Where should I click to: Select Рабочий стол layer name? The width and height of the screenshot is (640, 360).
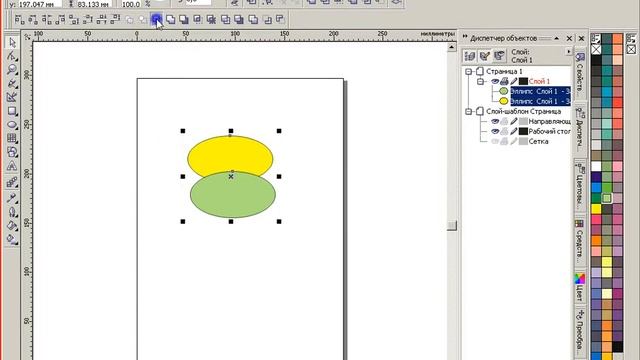coord(549,131)
